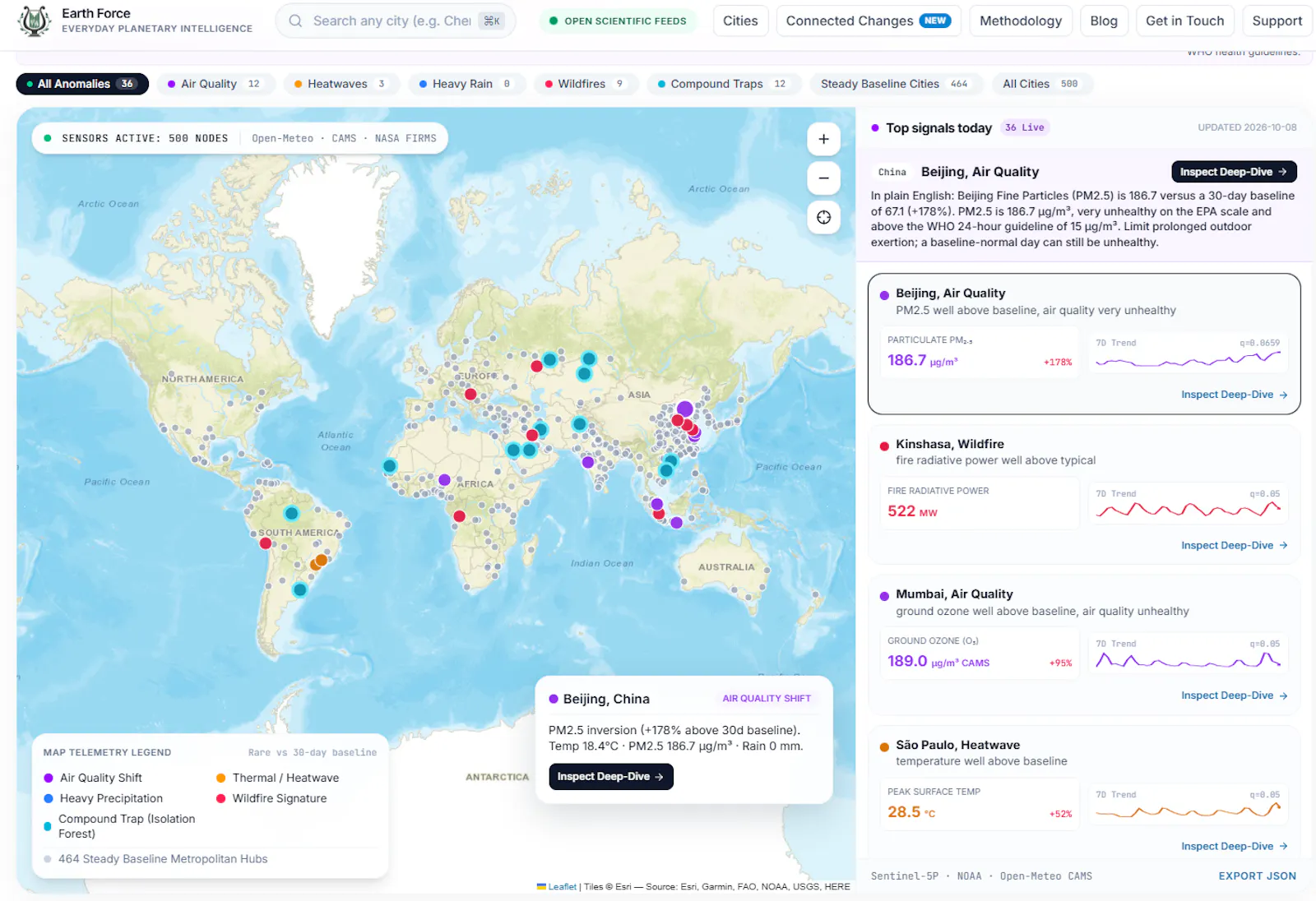Filter by Heatwaves anomalies
The height and width of the screenshot is (901, 1316).
coord(341,84)
